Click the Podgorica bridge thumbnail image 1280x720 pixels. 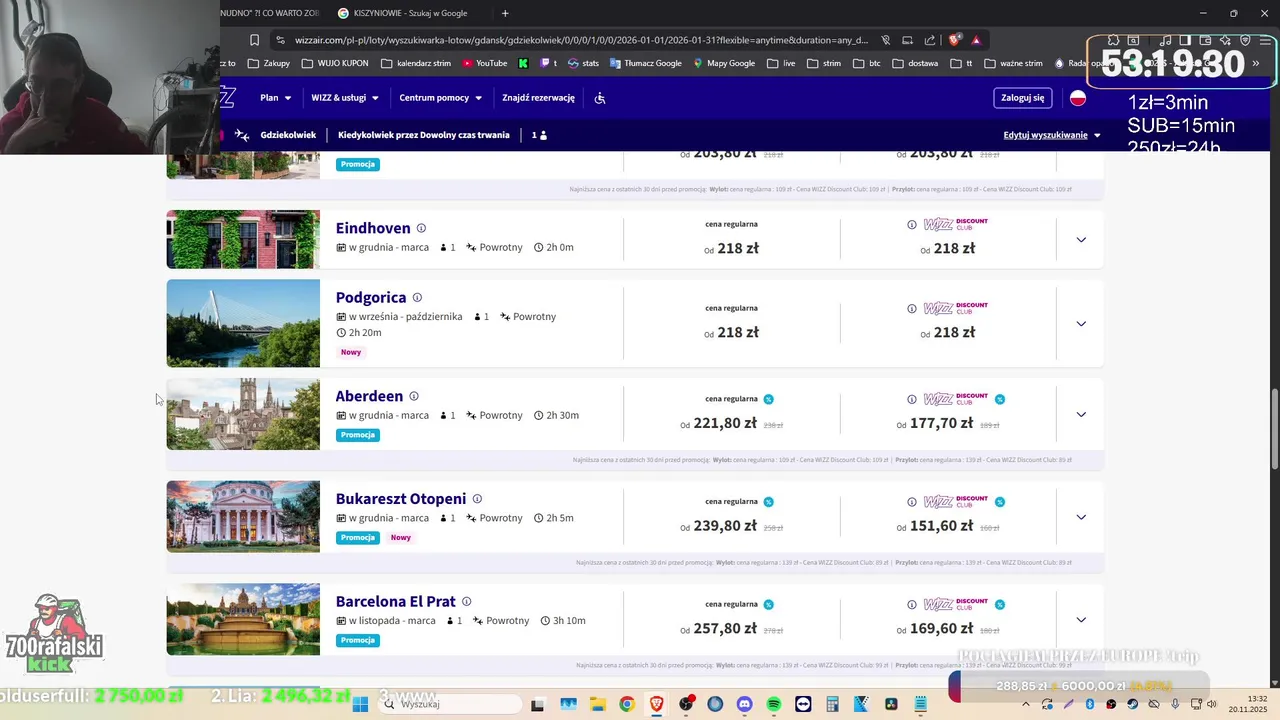point(243,323)
